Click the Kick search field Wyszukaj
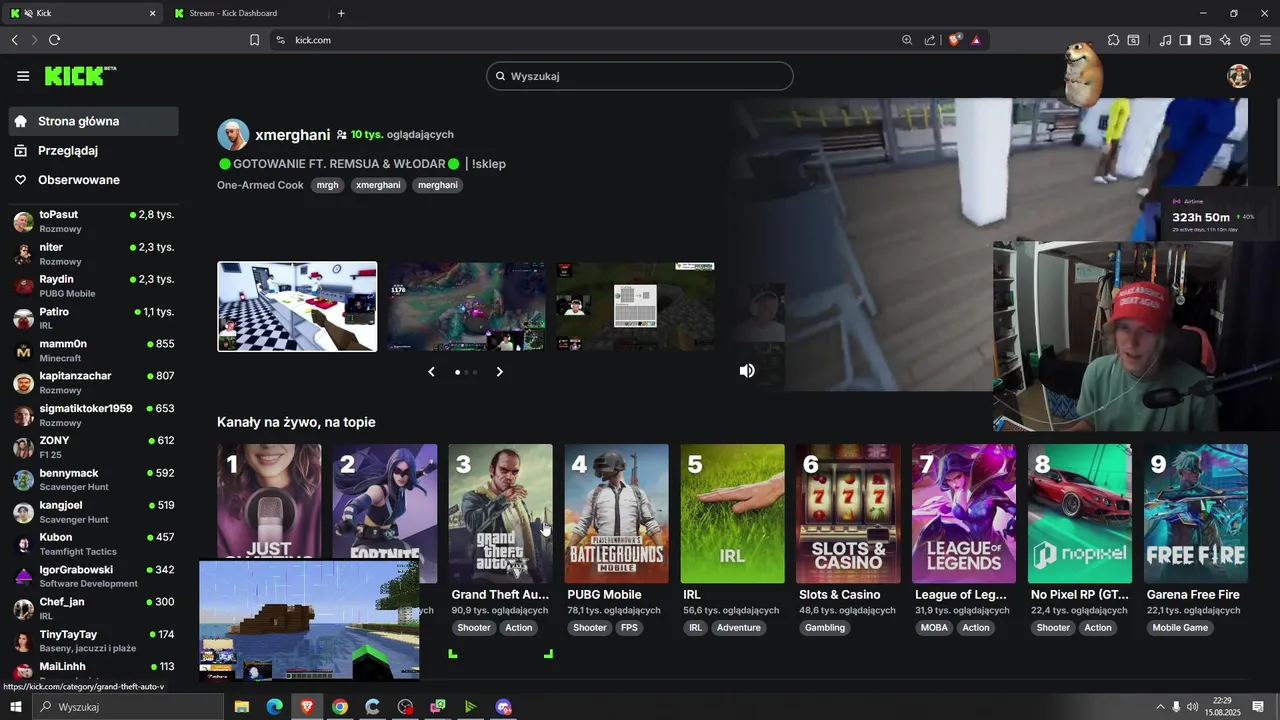The width and height of the screenshot is (1280, 720). coord(640,76)
